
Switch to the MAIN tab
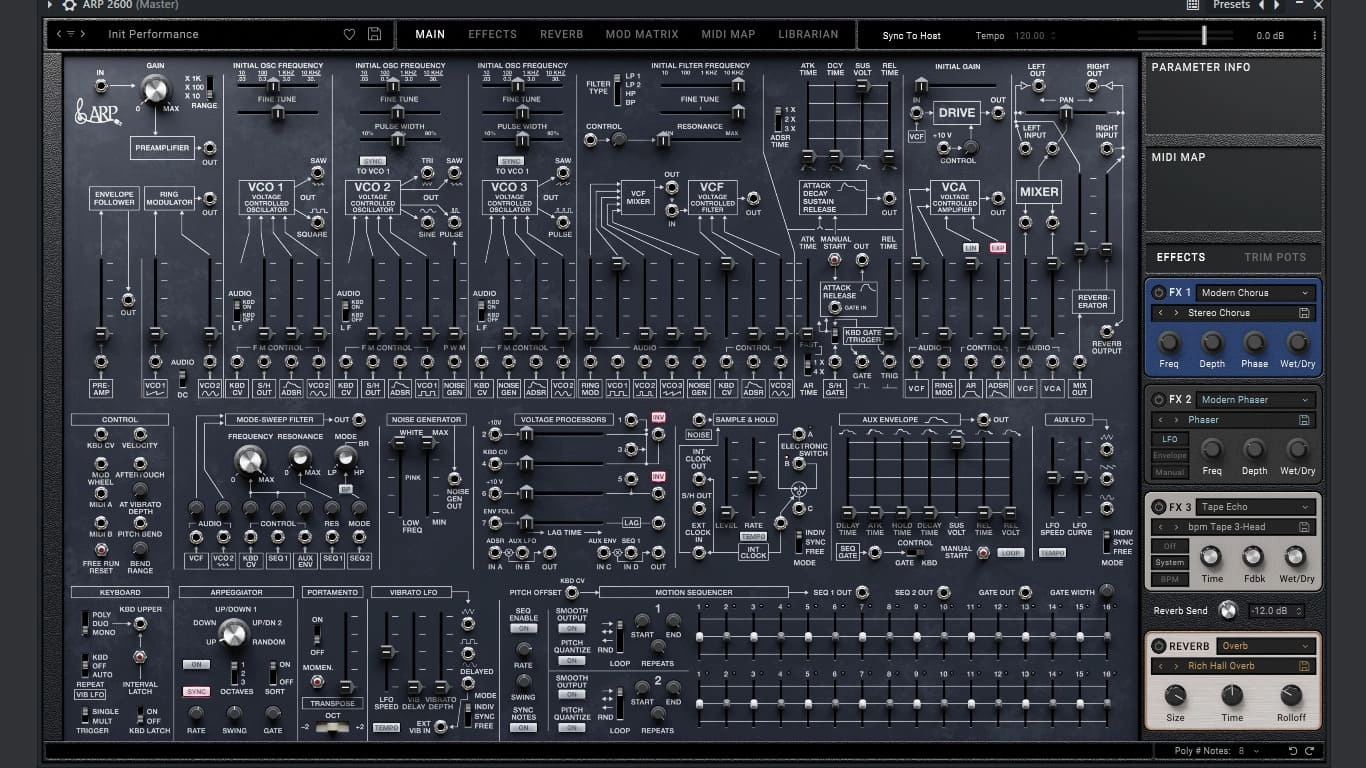pos(430,34)
